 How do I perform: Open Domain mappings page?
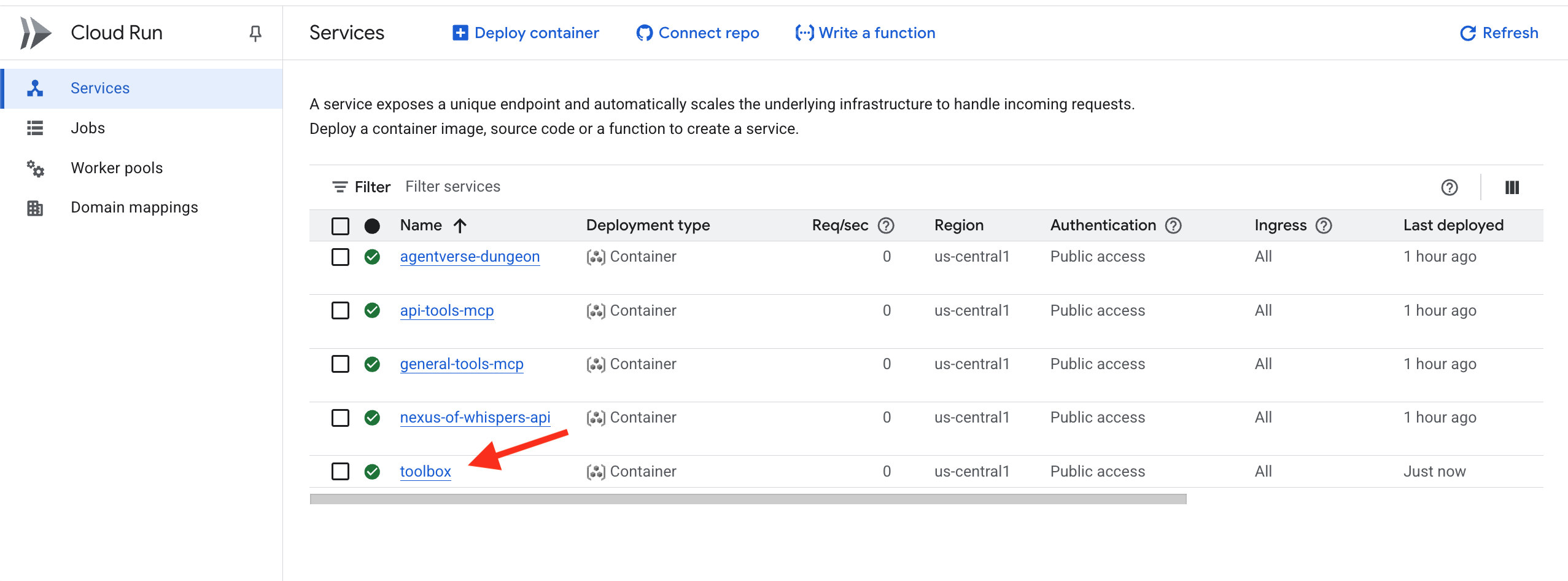click(134, 207)
